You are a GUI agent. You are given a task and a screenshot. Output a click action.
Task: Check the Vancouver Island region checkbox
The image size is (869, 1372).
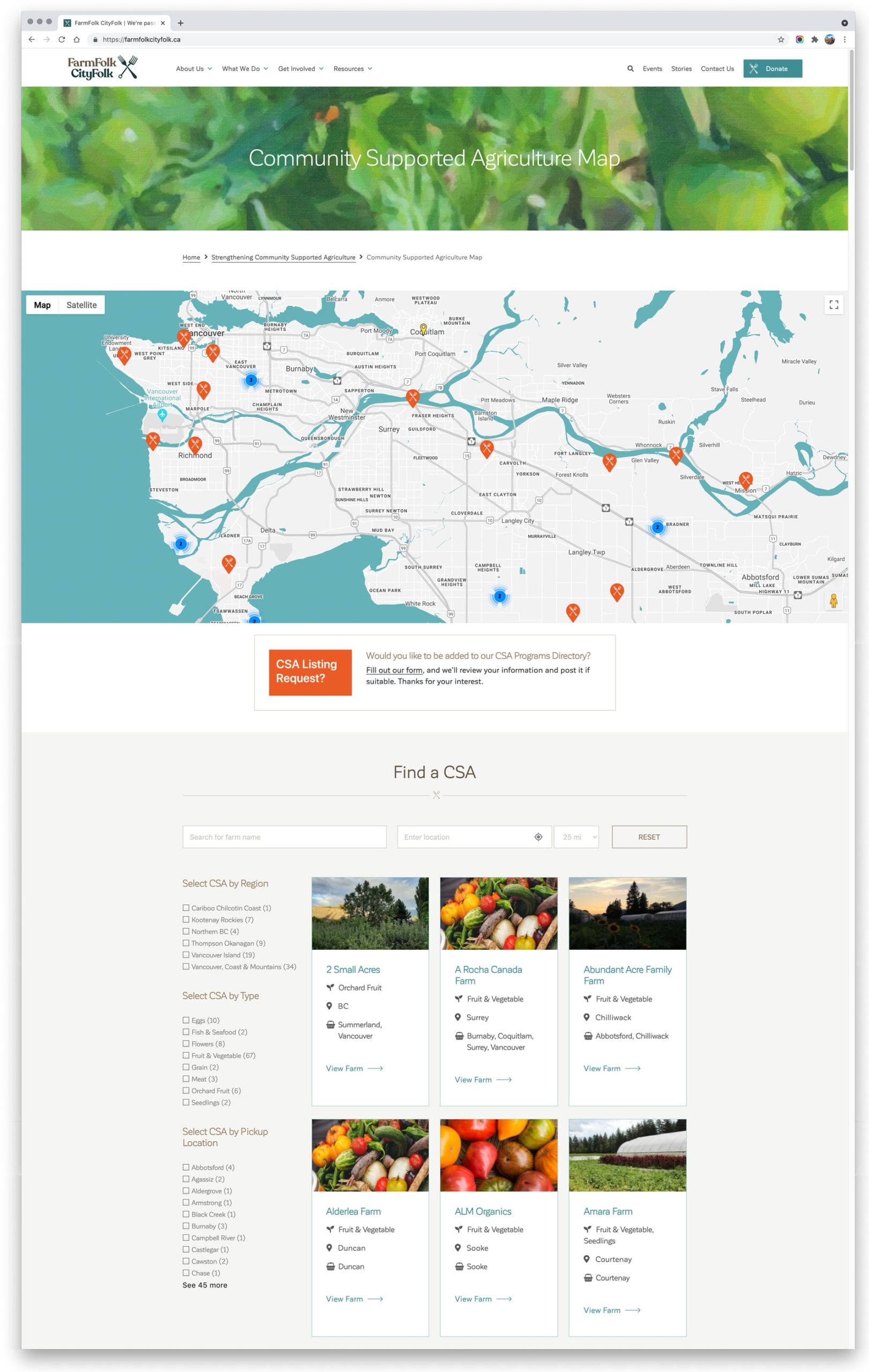(x=186, y=955)
